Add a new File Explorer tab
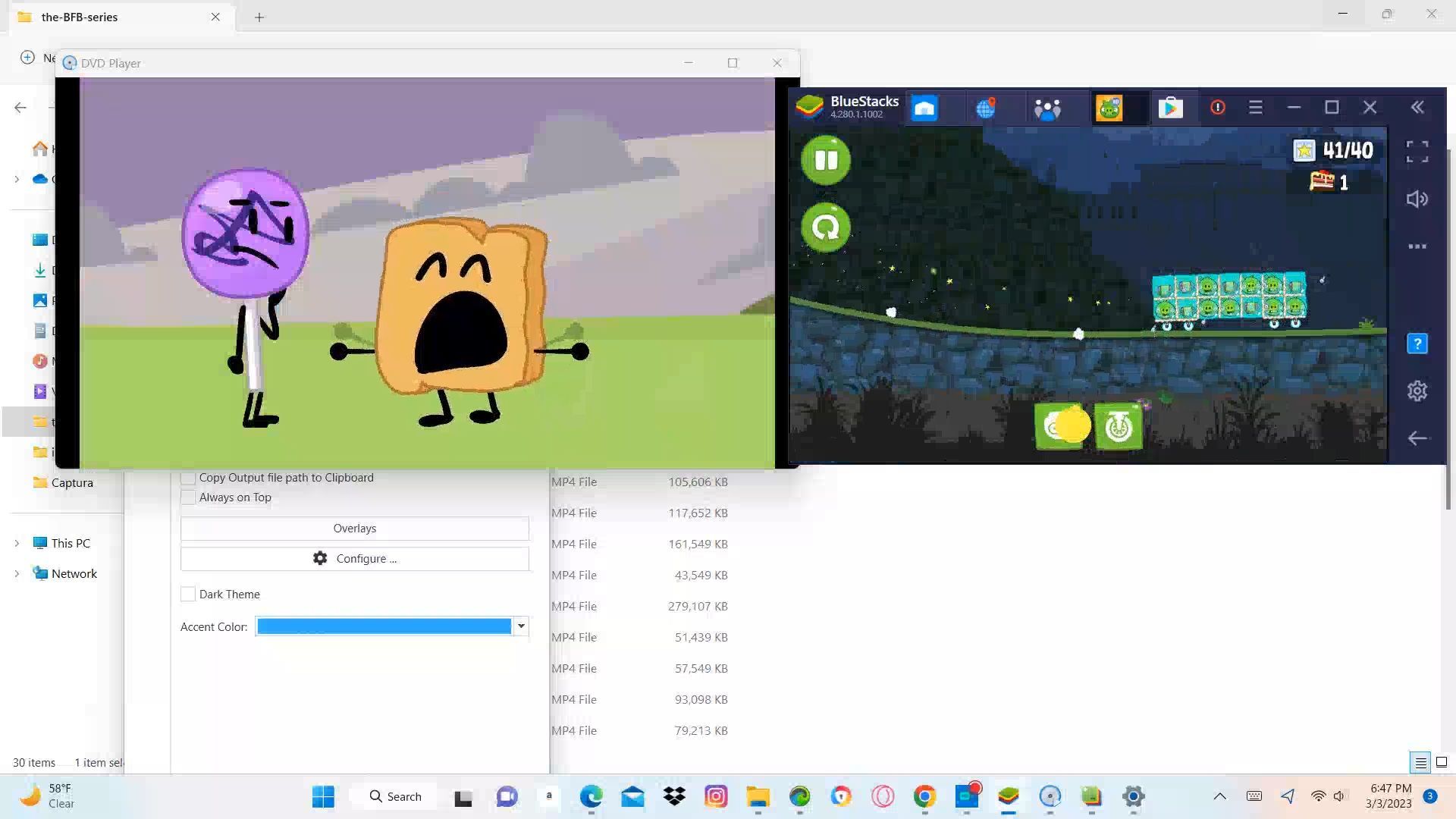Screen dimensions: 1456x819 coord(259,17)
